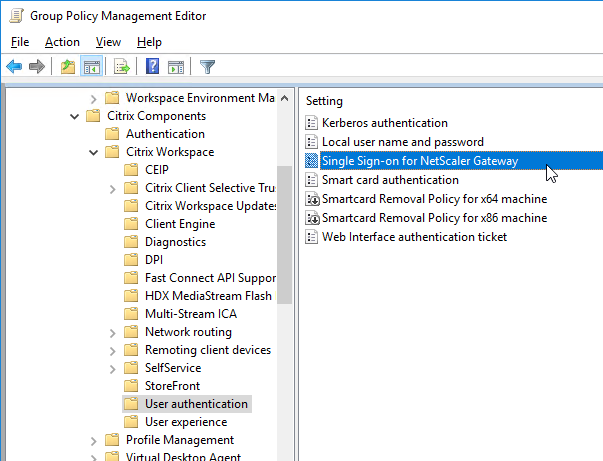Expand the Network routing node
Viewport: 603px width, 461px height.
click(x=112, y=333)
